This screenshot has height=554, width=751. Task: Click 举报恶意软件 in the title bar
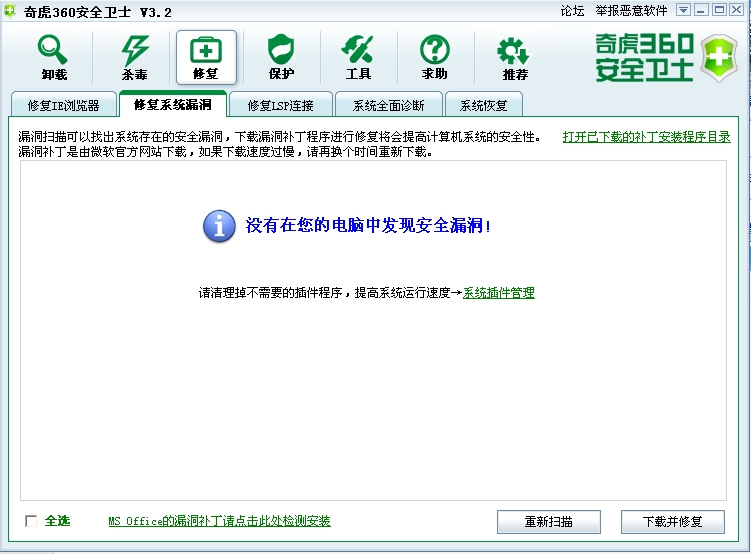tap(631, 11)
